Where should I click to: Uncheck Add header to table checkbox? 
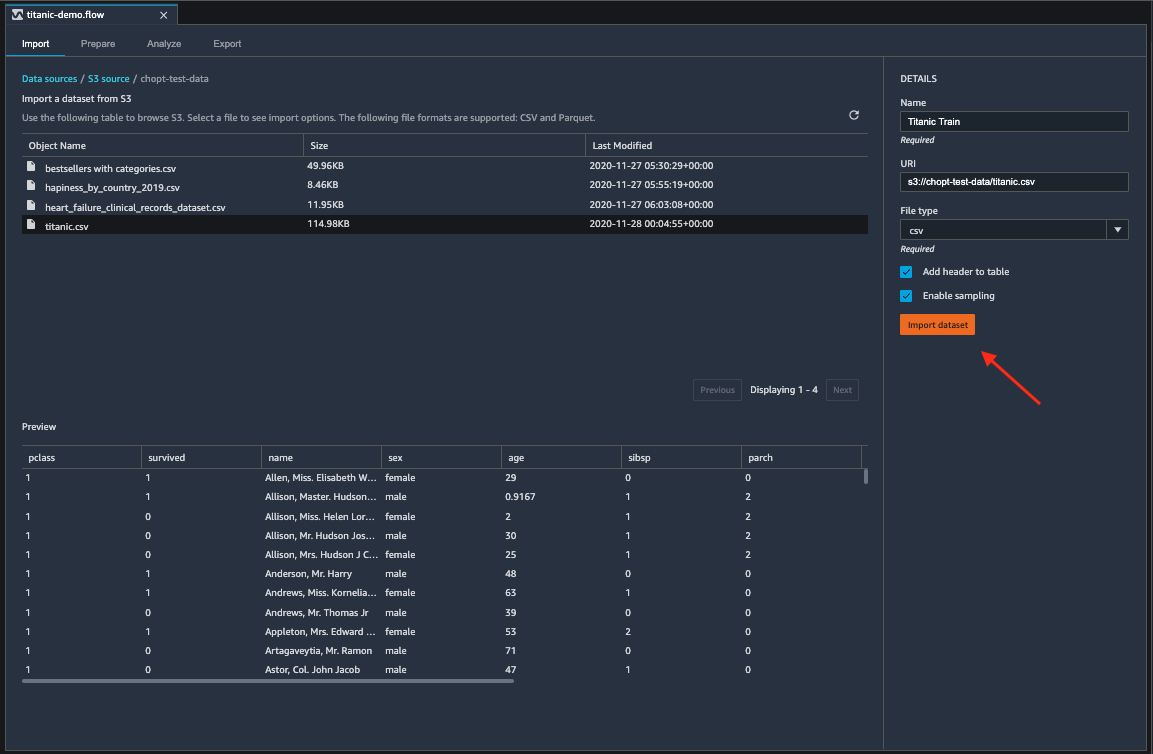coord(906,272)
